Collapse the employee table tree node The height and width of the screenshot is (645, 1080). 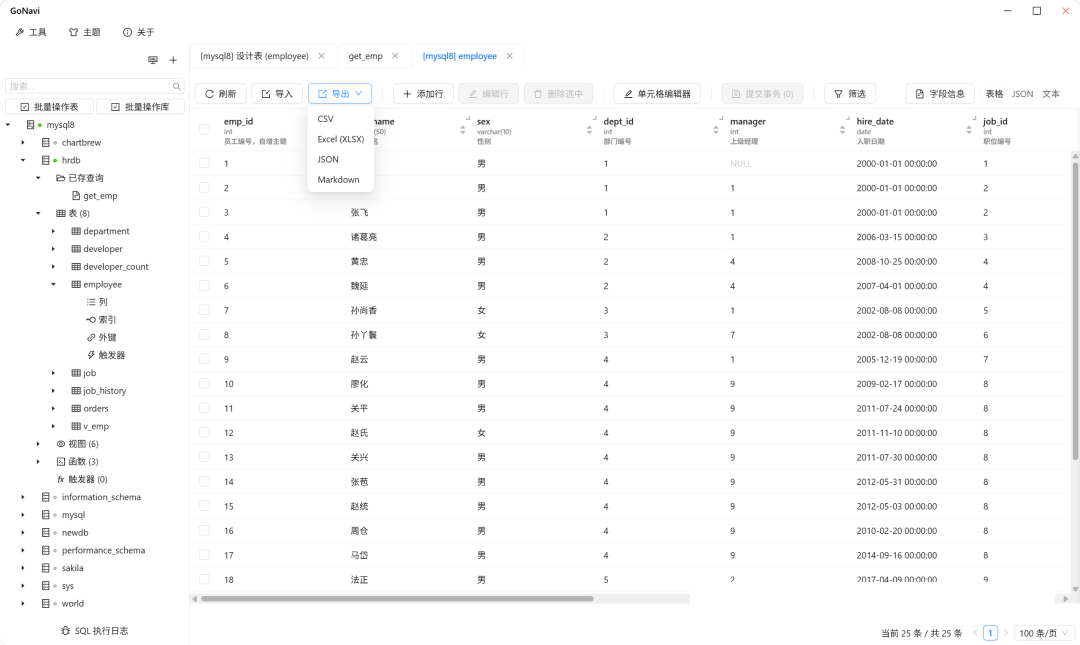click(x=53, y=285)
